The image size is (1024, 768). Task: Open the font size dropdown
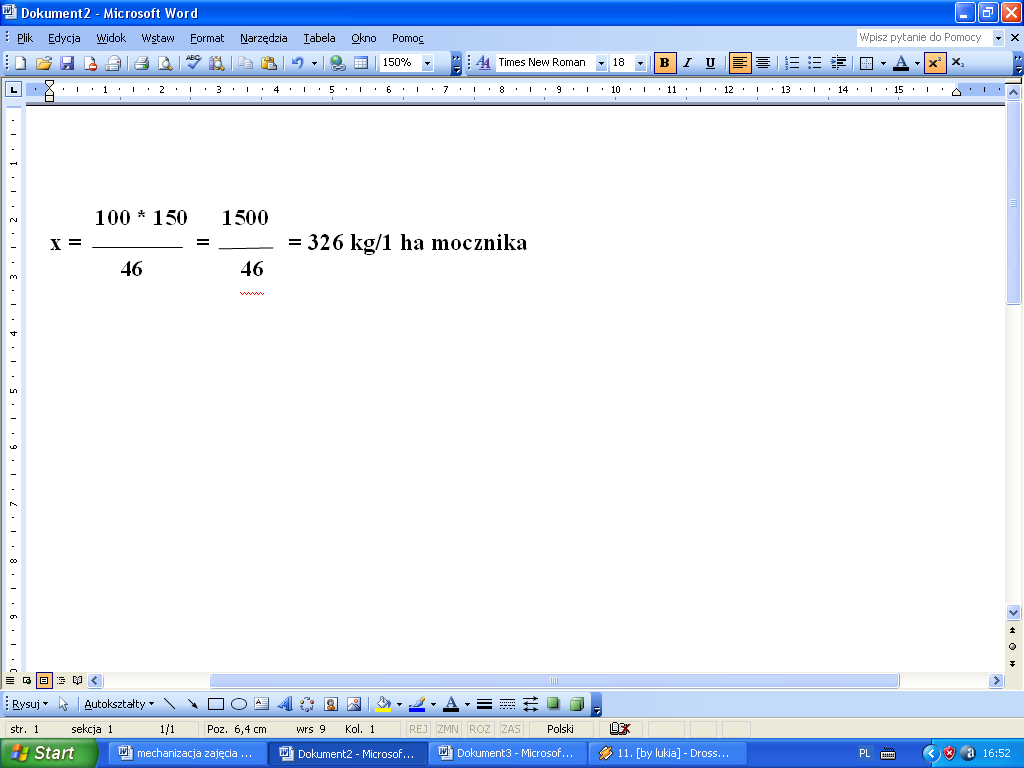(640, 63)
